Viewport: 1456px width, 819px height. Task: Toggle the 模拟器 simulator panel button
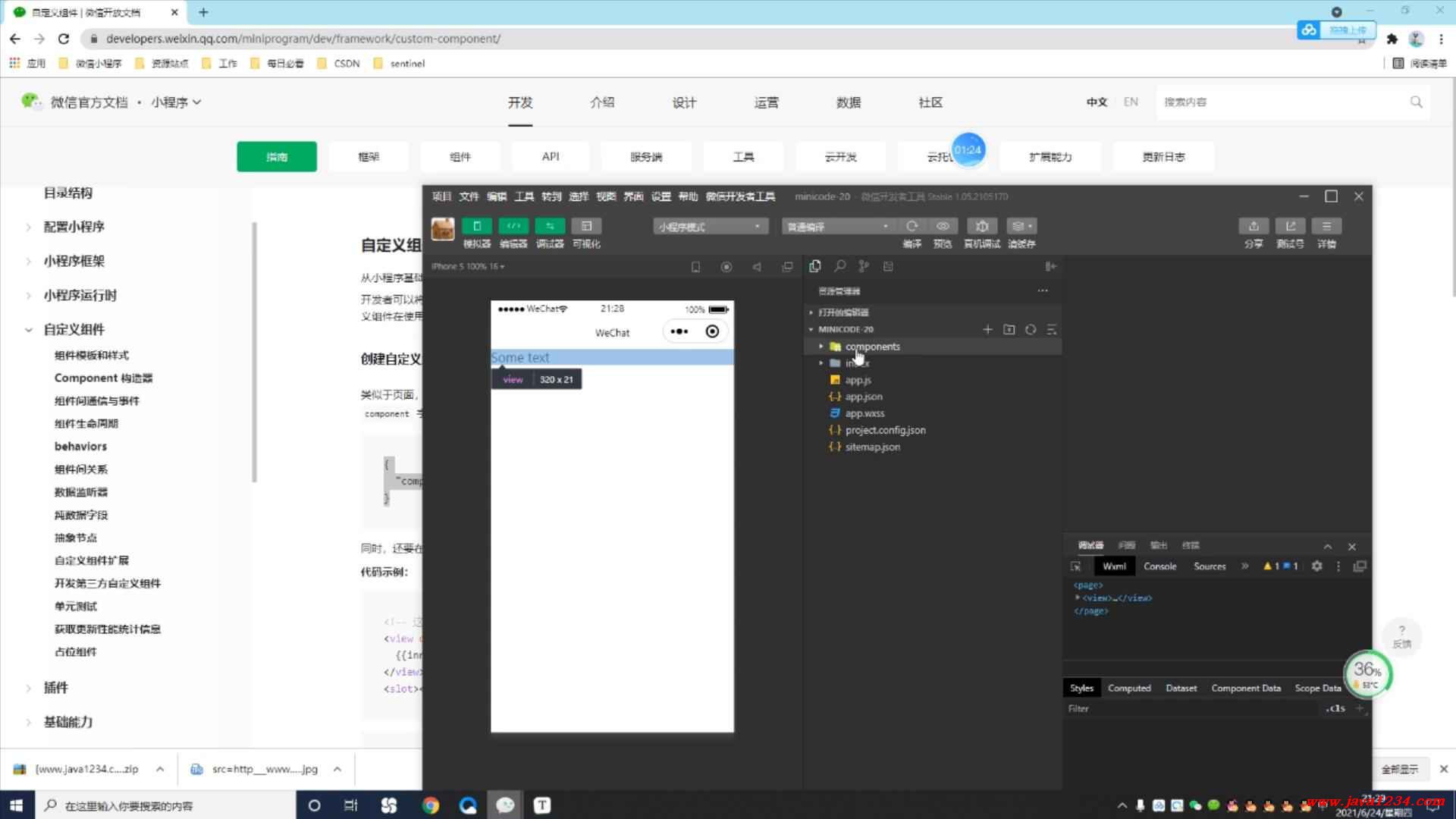(x=477, y=226)
